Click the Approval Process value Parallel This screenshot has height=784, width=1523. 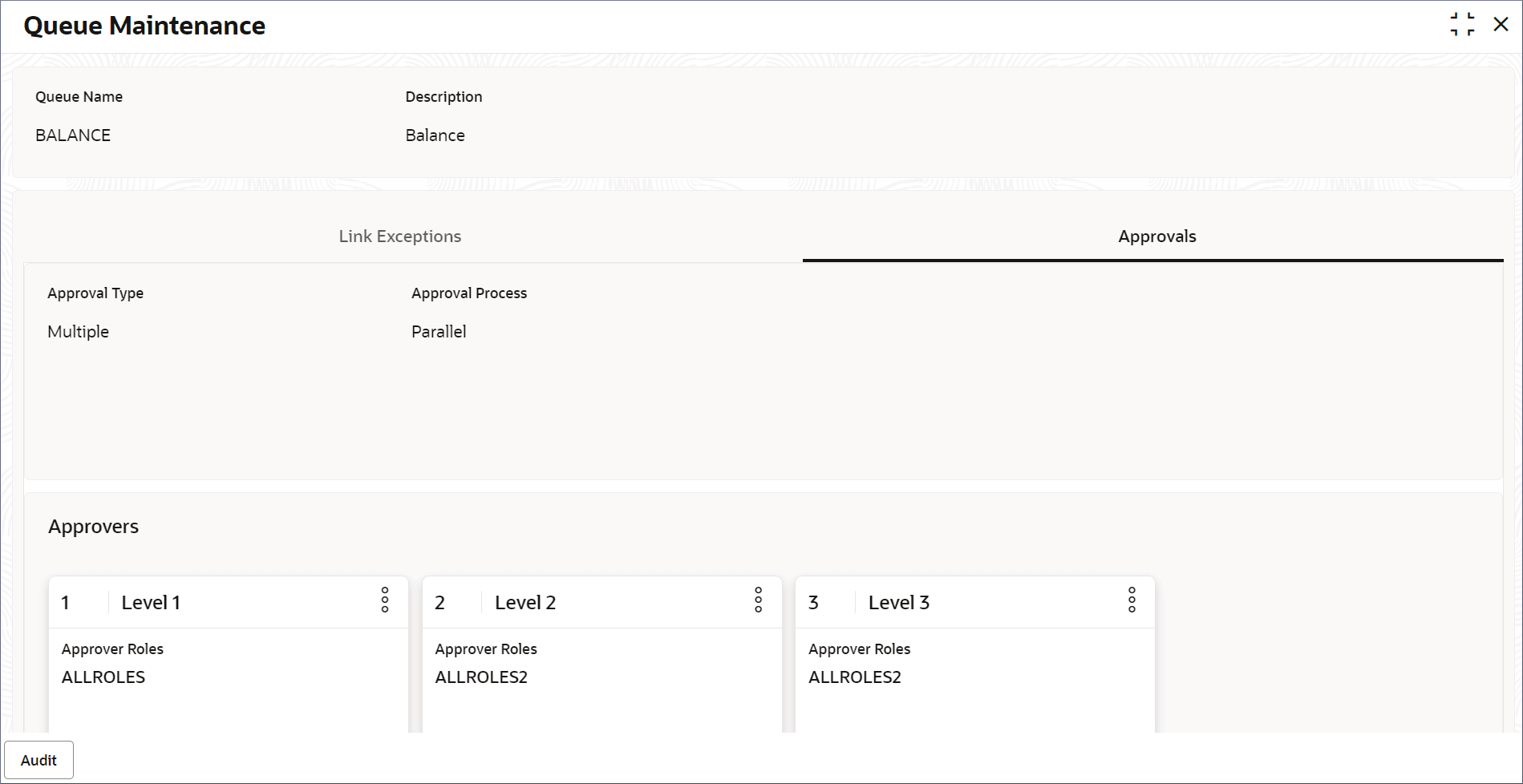coord(438,331)
